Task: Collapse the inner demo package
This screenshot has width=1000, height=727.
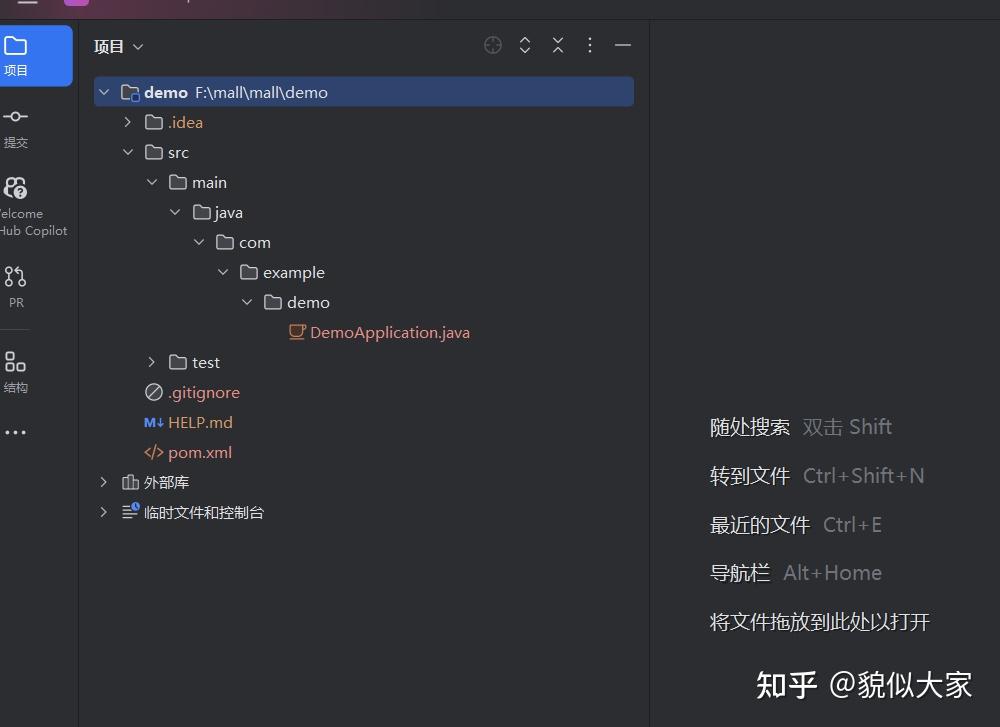Action: point(247,302)
